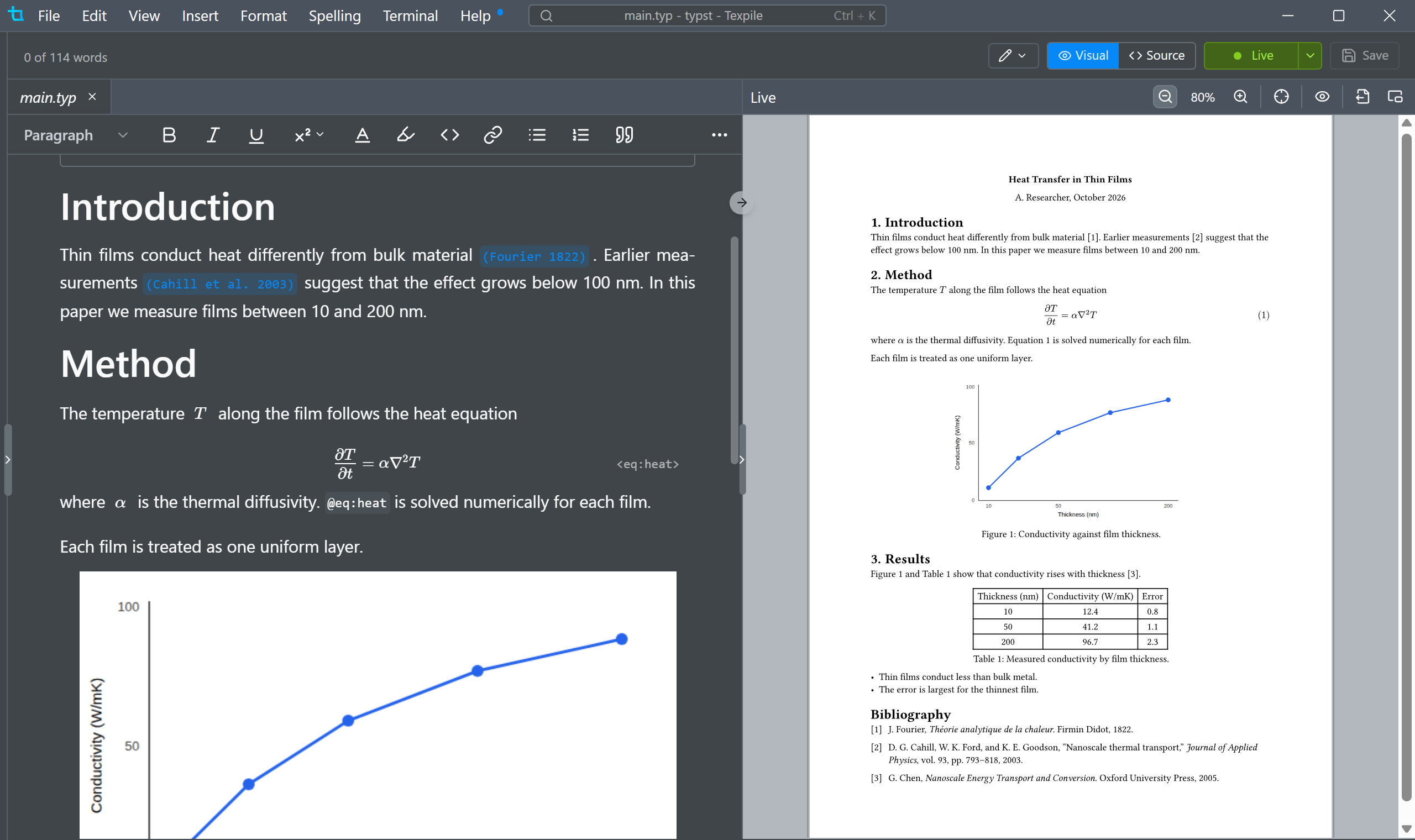
Task: Switch to Source editor mode
Action: [1156, 55]
